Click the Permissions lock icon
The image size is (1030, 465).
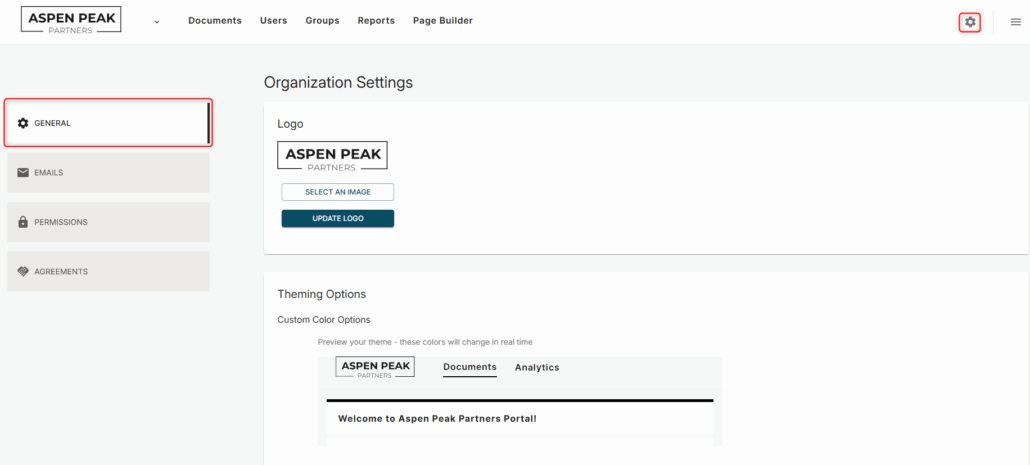(23, 222)
